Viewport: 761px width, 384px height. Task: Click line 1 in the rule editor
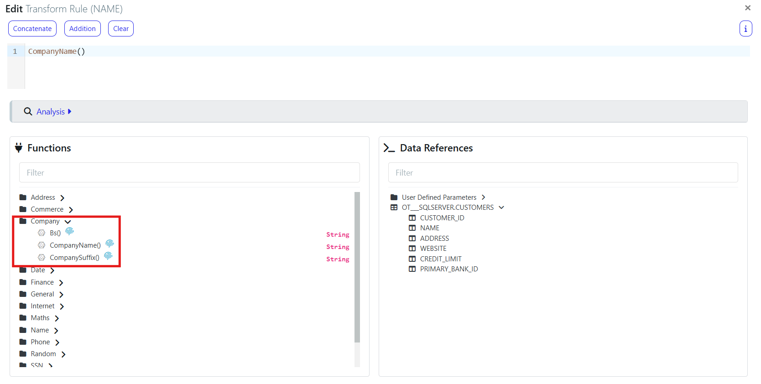(x=387, y=51)
